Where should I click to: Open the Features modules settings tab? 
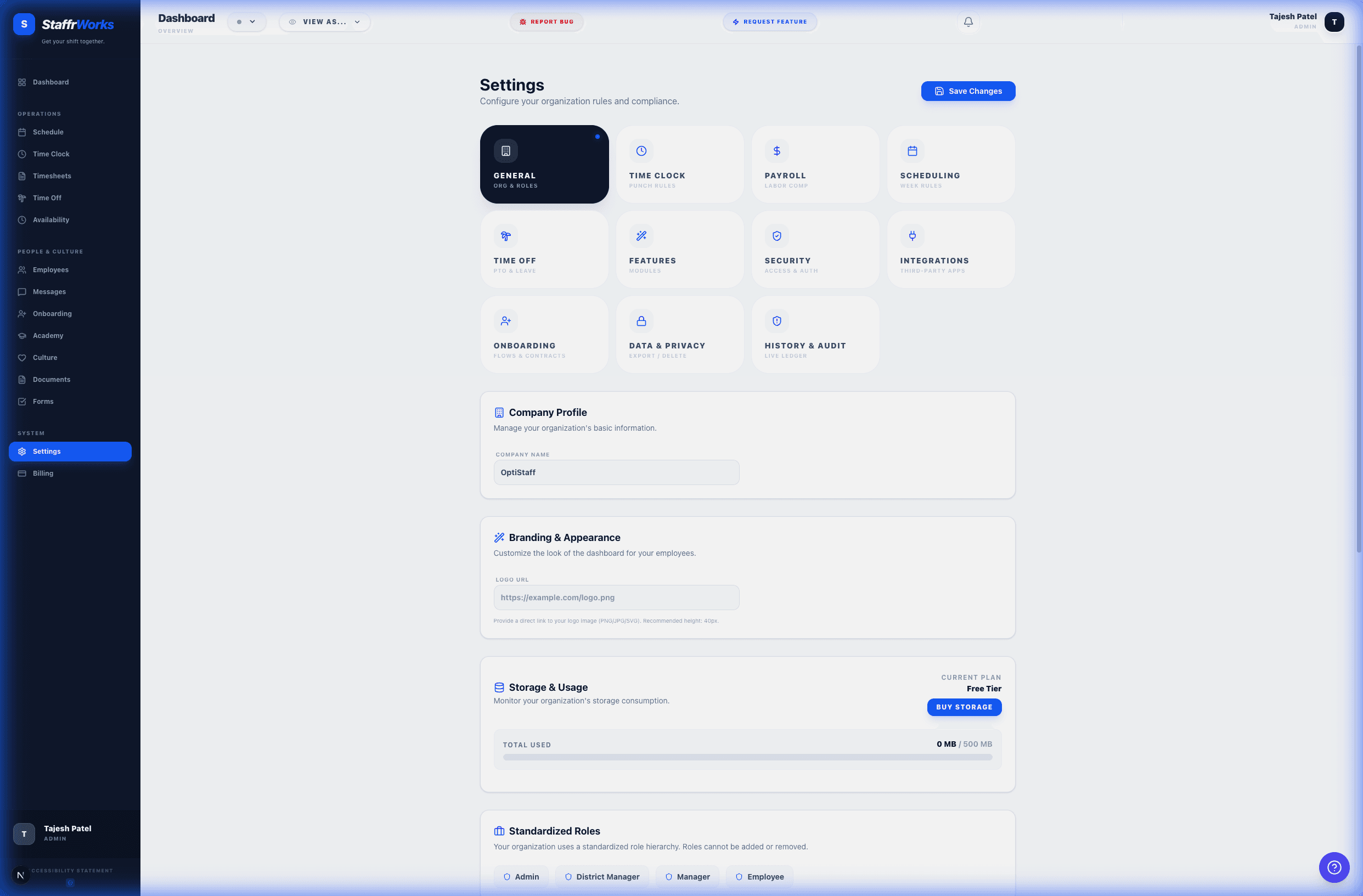[680, 249]
